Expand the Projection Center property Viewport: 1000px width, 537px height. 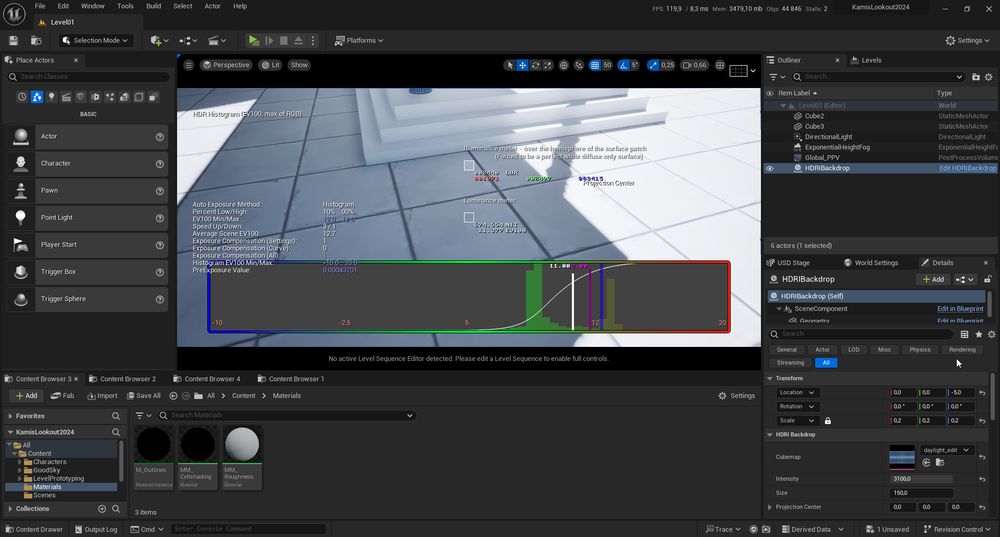pyautogui.click(x=770, y=507)
